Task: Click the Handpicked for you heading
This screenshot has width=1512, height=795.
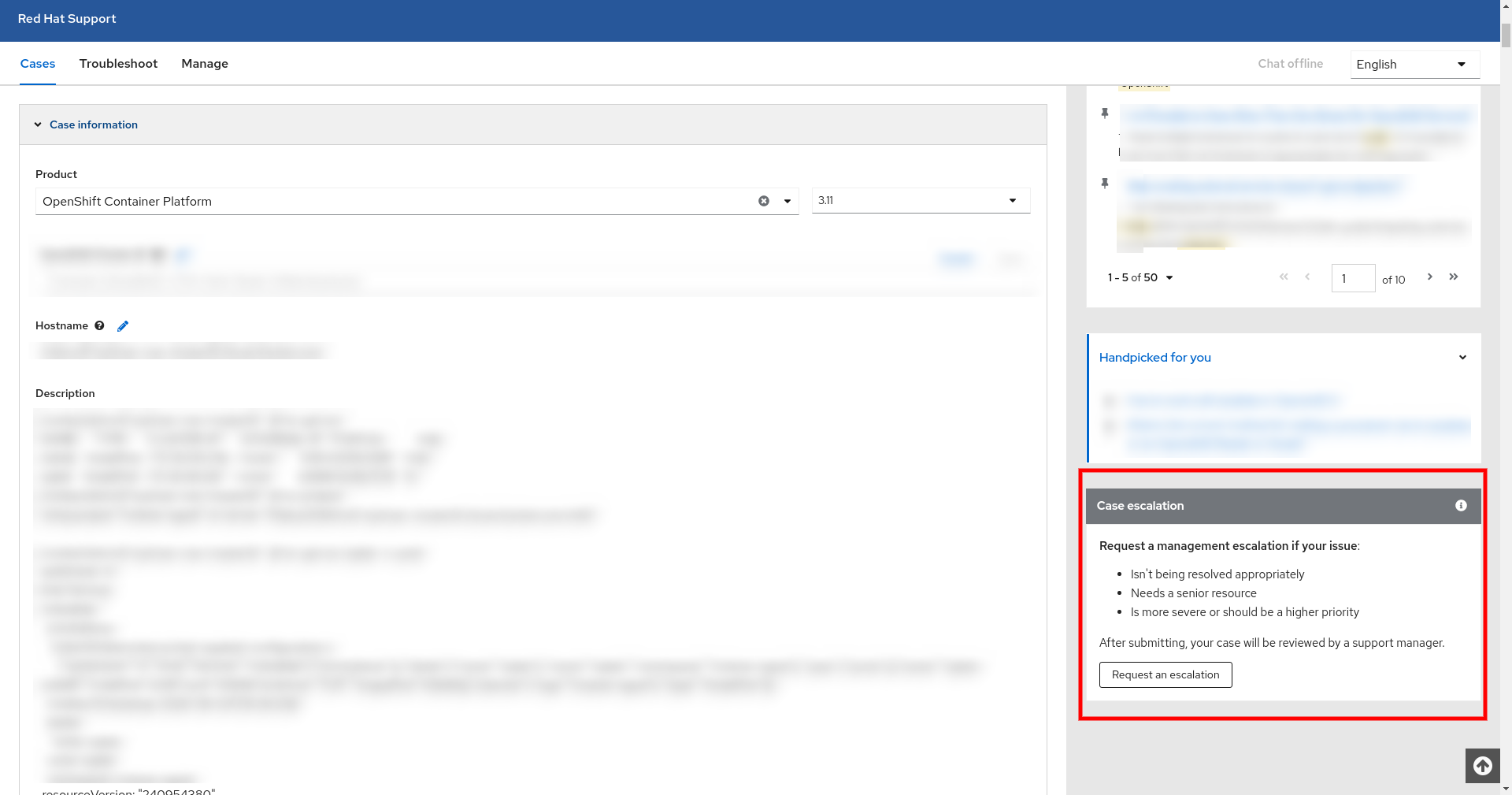Action: coord(1154,358)
